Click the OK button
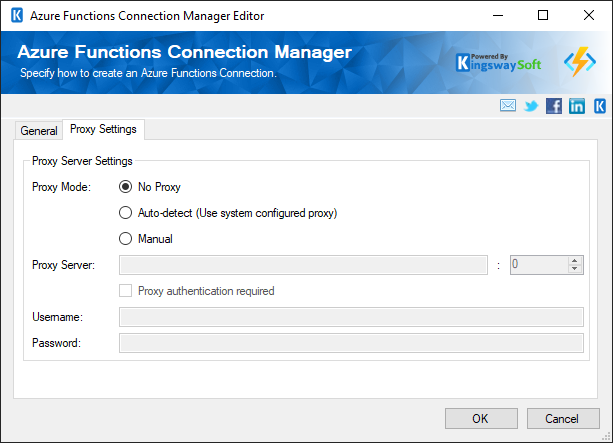The image size is (613, 443). click(x=481, y=419)
